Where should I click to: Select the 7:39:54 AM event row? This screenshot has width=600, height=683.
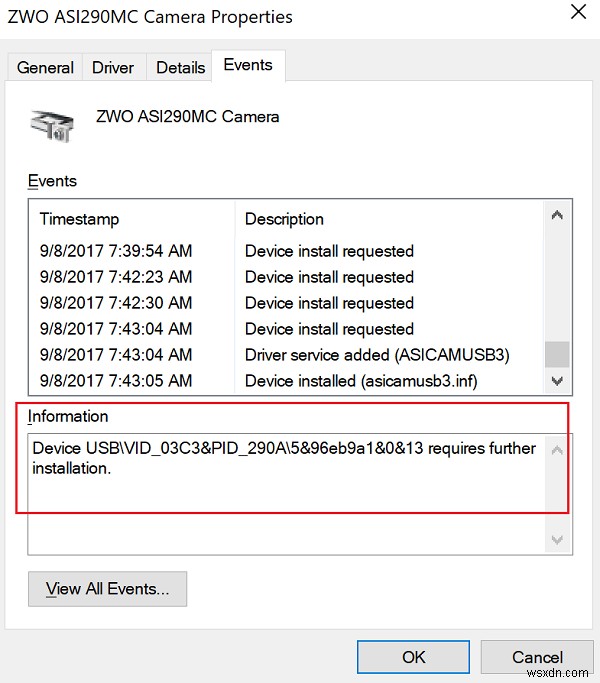coord(286,251)
